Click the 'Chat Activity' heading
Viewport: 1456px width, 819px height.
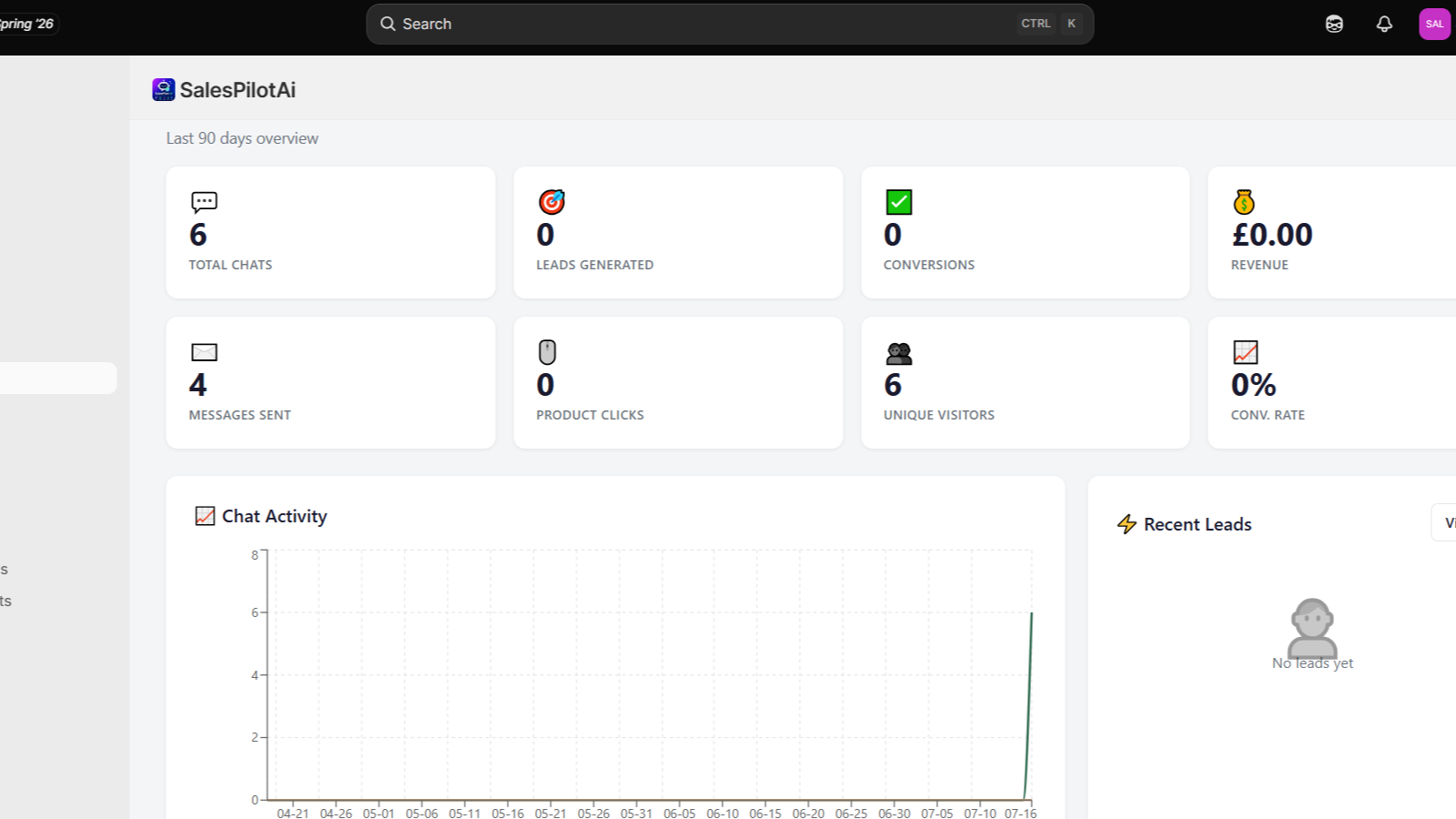coord(274,516)
